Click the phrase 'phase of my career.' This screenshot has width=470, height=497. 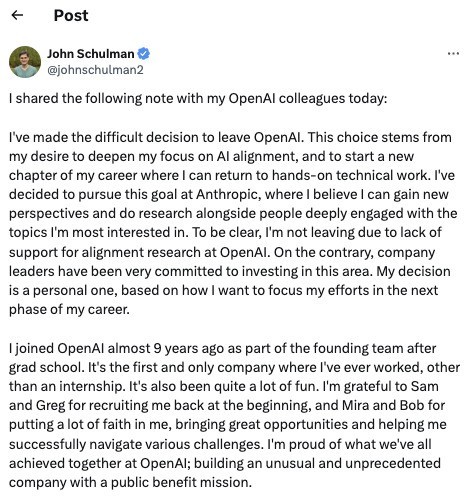pos(69,310)
